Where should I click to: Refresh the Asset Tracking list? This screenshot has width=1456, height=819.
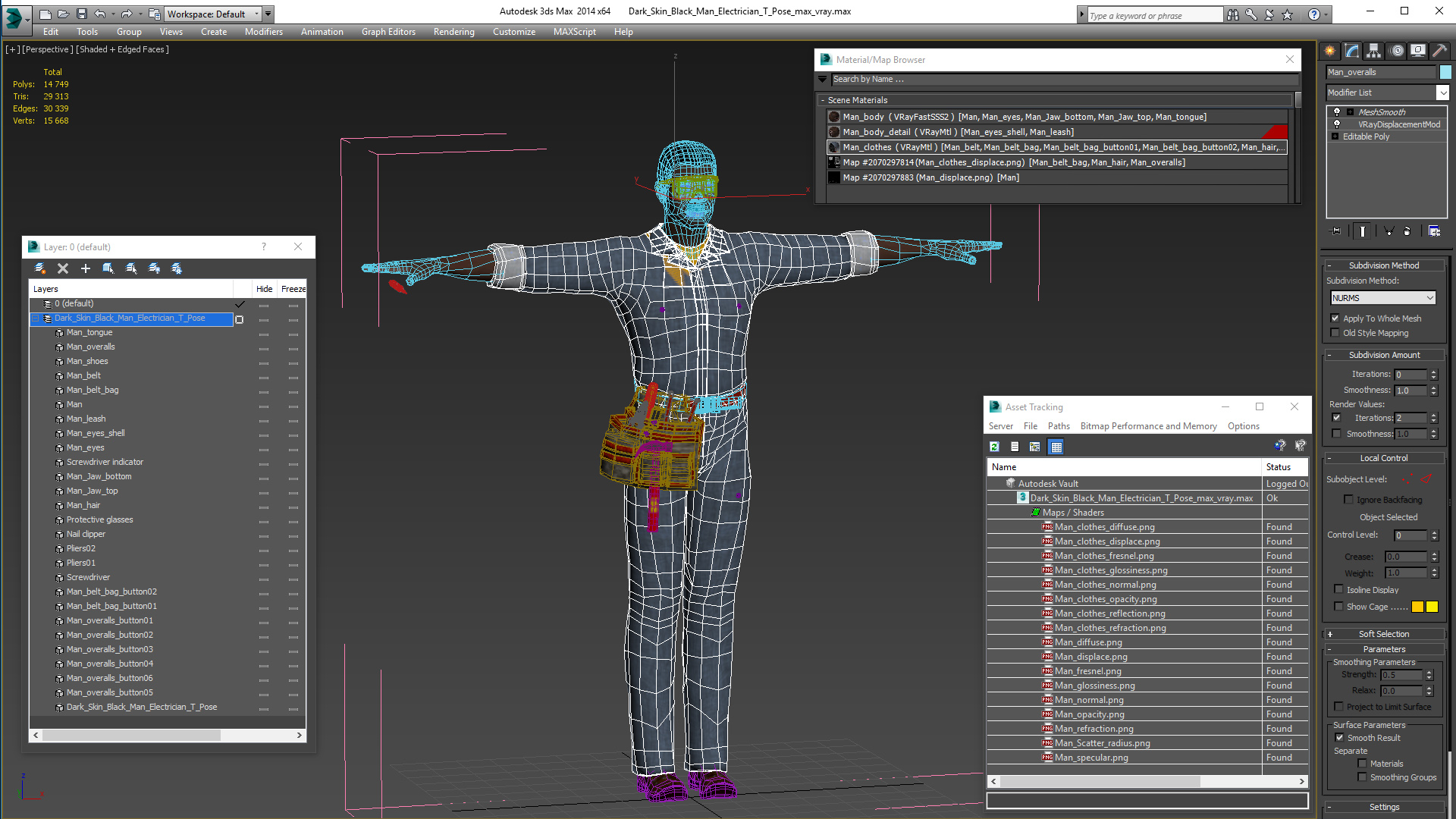pos(994,447)
